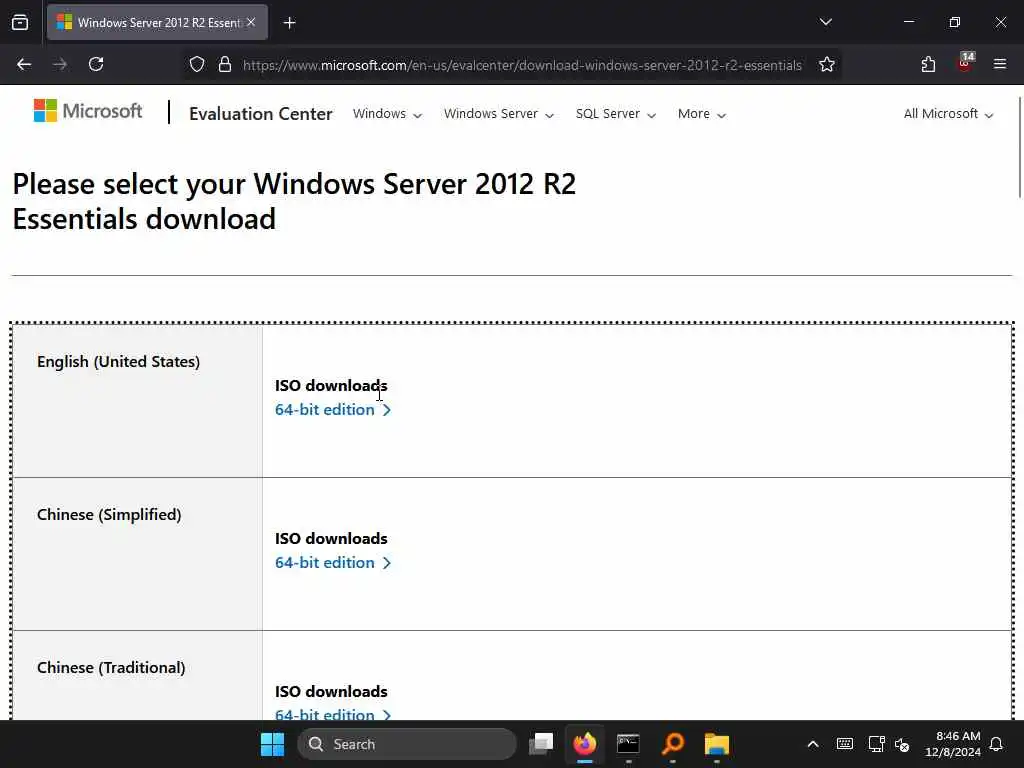Open the Extensions puzzle icon
This screenshot has height=768, width=1024.
click(928, 64)
